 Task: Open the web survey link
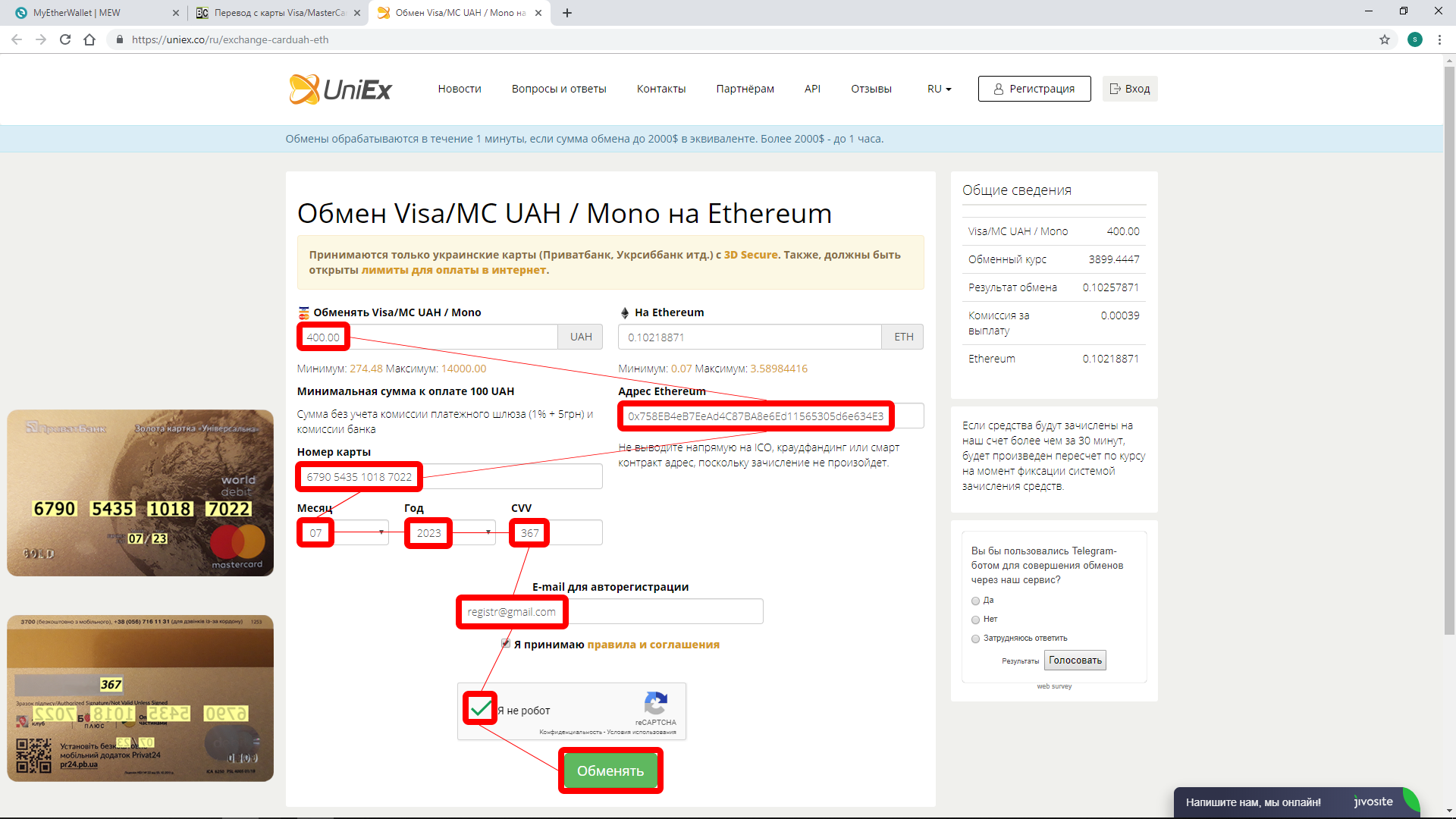1054,686
